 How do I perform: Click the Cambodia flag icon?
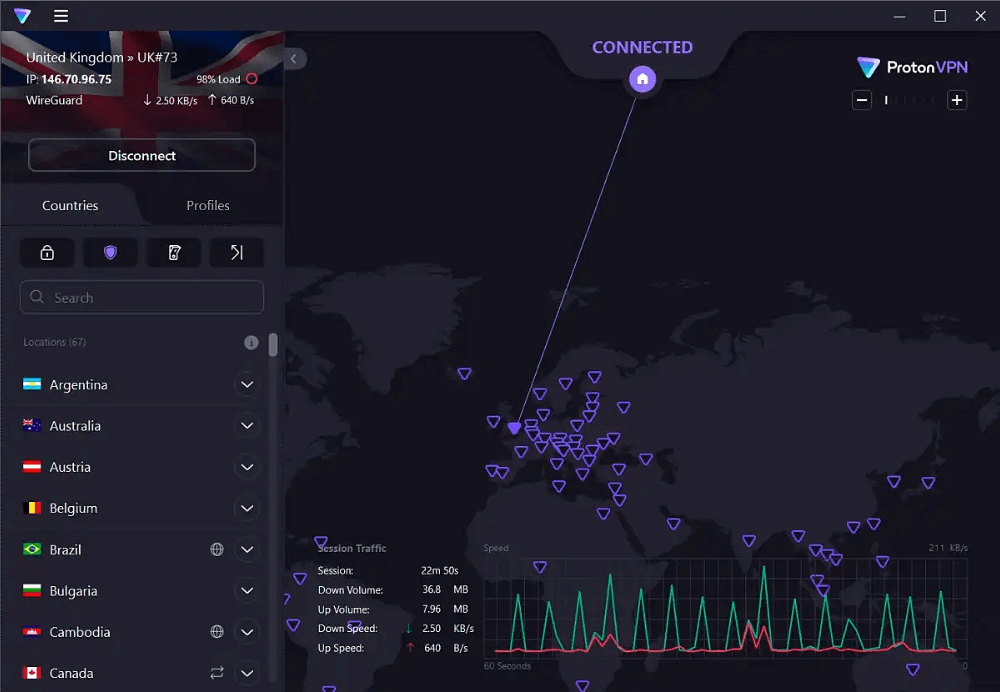32,631
